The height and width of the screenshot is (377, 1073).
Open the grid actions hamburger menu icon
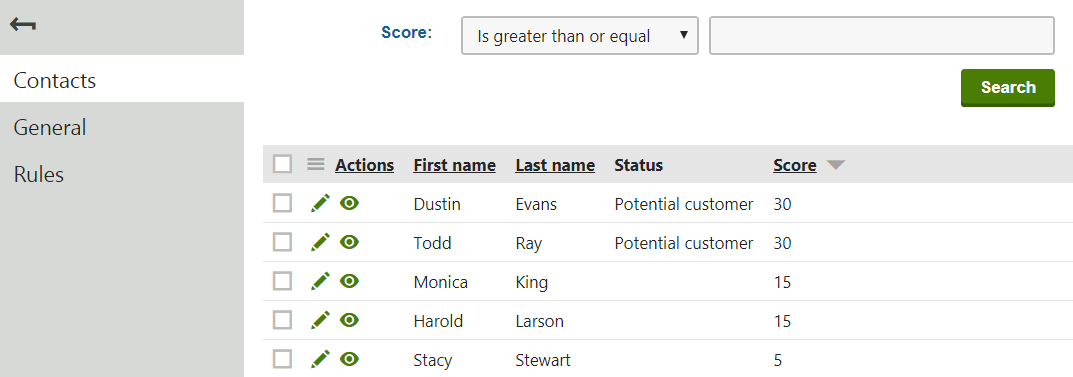tap(315, 164)
